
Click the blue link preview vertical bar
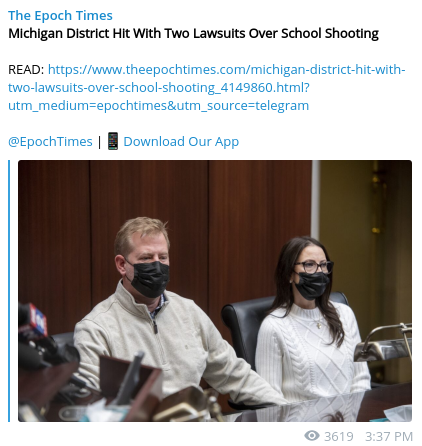tap(9, 291)
